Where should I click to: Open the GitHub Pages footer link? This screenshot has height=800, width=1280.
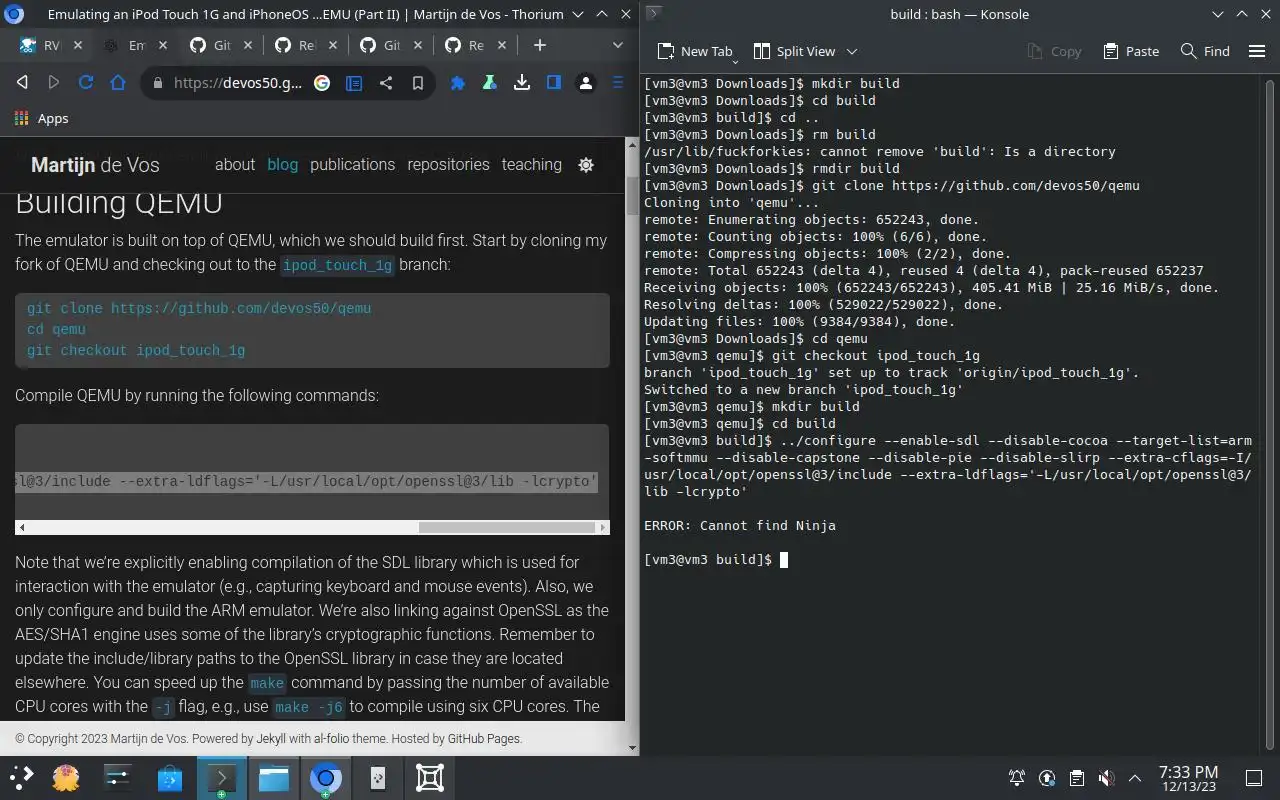click(x=483, y=739)
